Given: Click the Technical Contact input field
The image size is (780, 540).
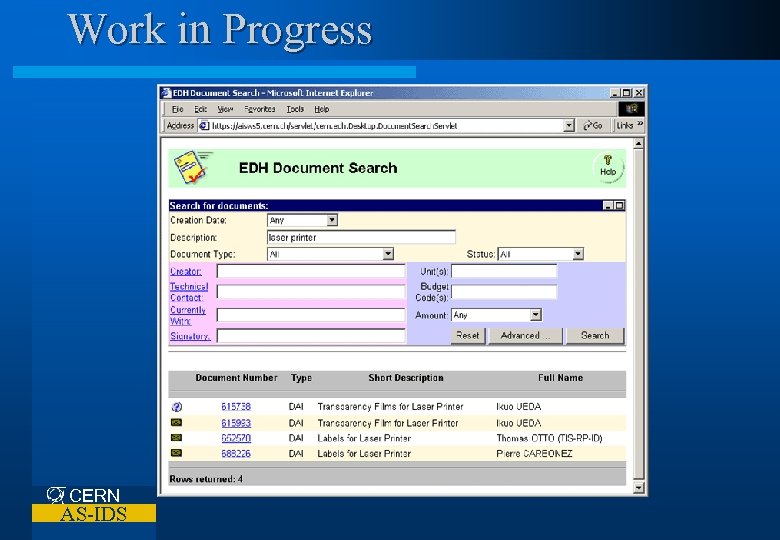Looking at the screenshot, I should click(x=311, y=292).
